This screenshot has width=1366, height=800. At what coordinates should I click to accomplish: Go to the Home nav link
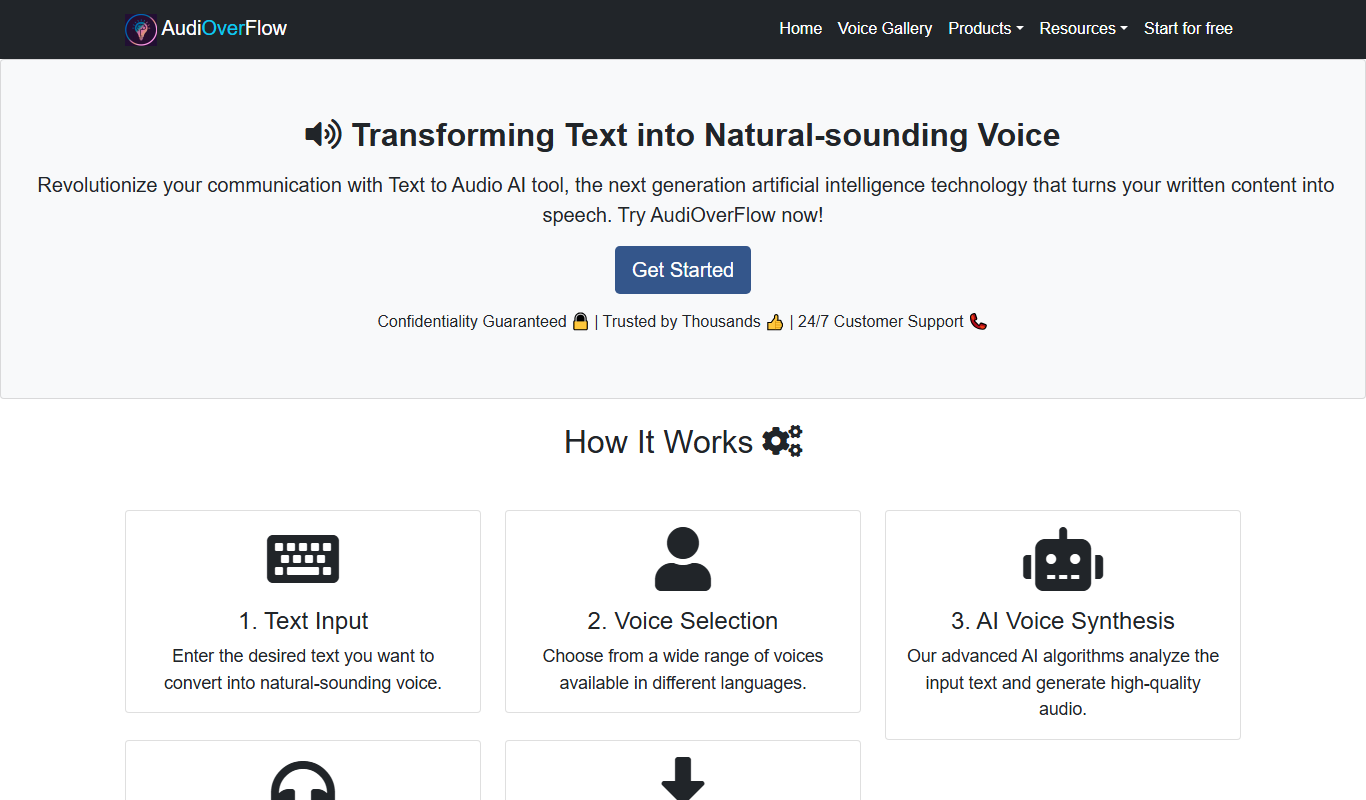(801, 29)
